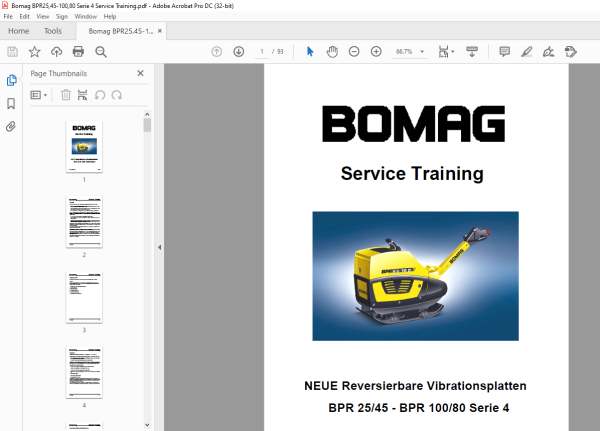
Task: Switch to the Tools tab
Action: click(53, 31)
